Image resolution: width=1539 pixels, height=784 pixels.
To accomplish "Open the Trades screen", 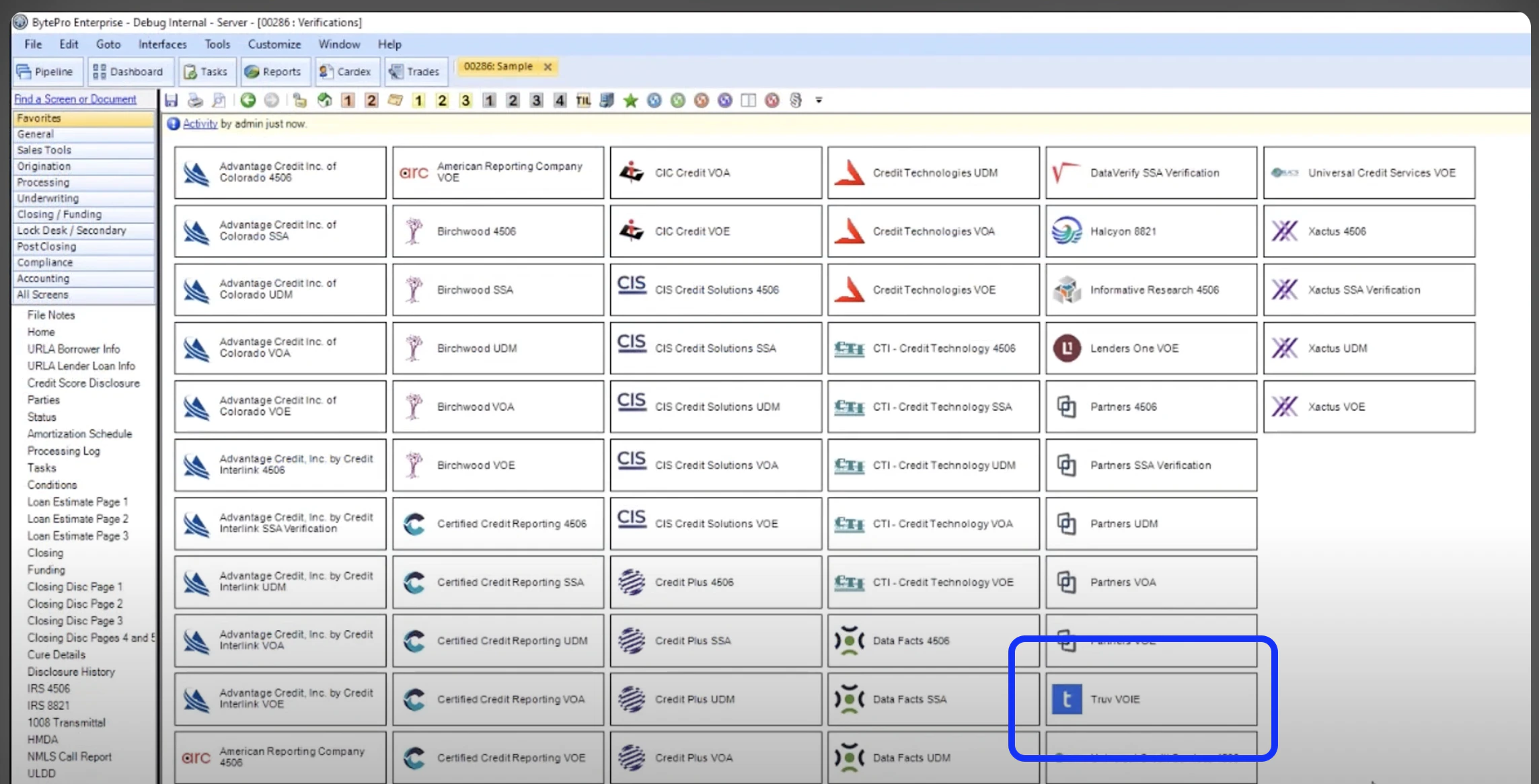I will pyautogui.click(x=416, y=71).
